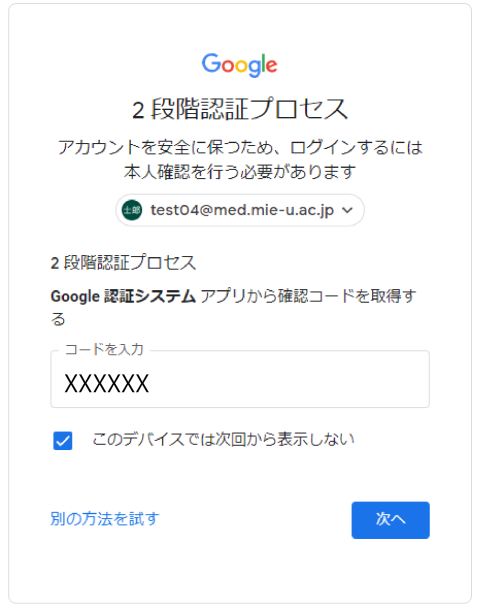This screenshot has height=606, width=483.
Task: Click the checkmark inside the checkbox
Action: pyautogui.click(x=63, y=441)
